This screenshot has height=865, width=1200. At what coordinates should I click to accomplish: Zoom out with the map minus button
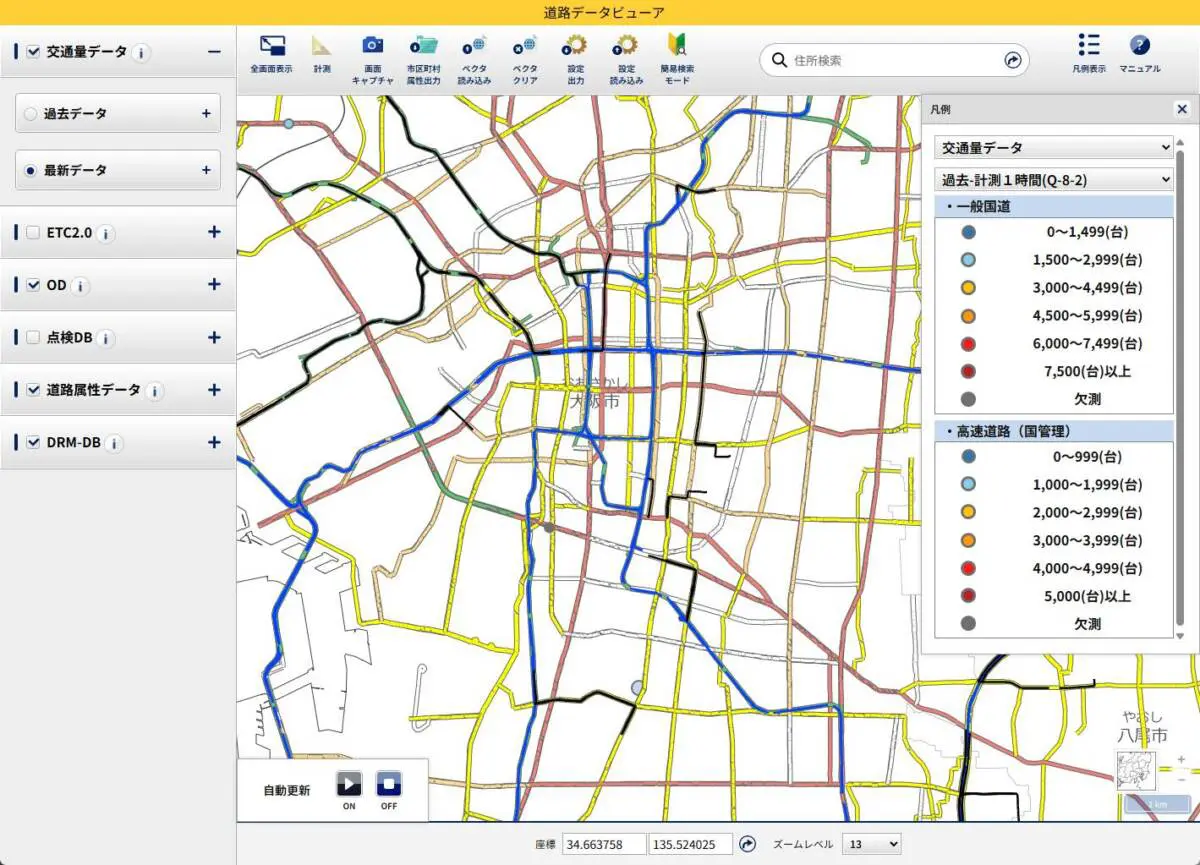coord(1182,778)
